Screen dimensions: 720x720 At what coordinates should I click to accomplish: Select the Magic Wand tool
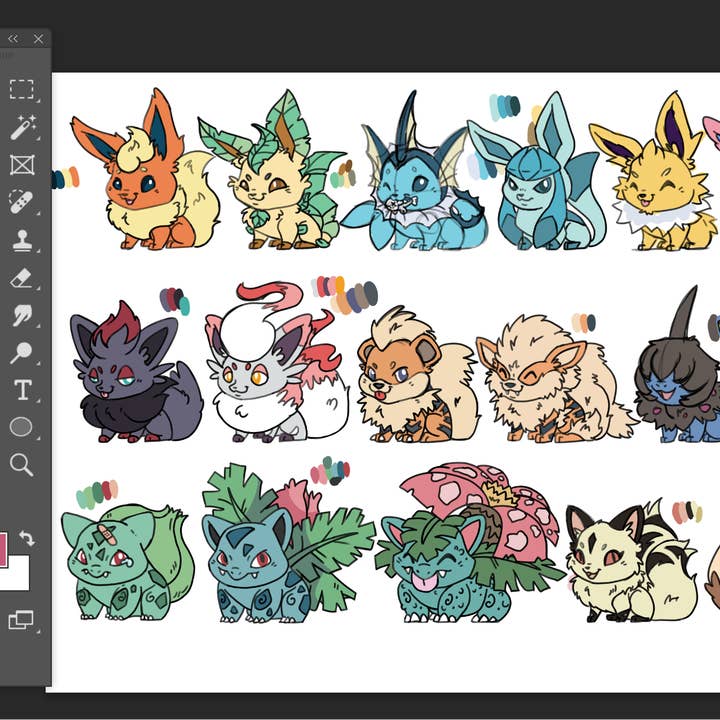pos(21,127)
